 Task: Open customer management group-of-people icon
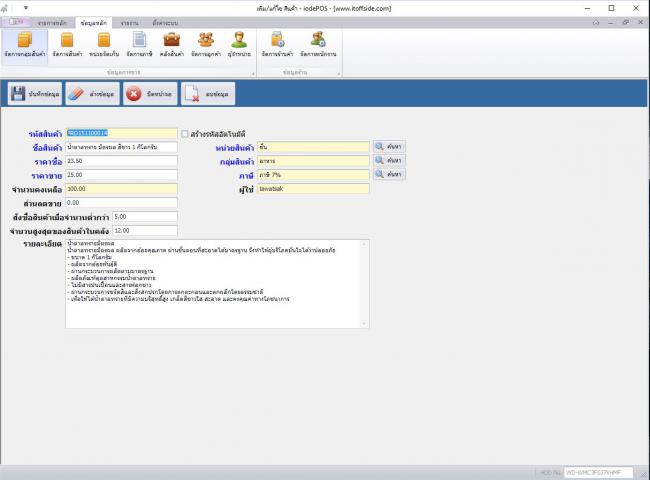pos(206,45)
